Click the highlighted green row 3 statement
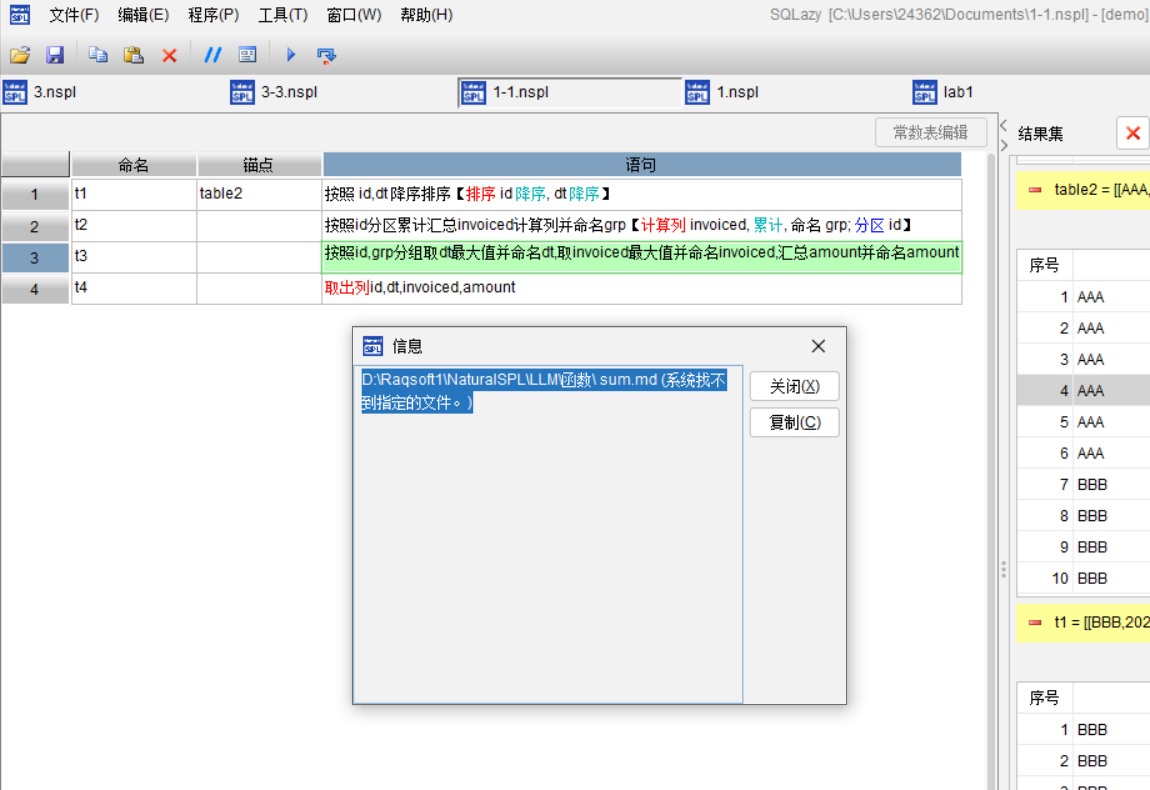The image size is (1150, 790). [642, 257]
